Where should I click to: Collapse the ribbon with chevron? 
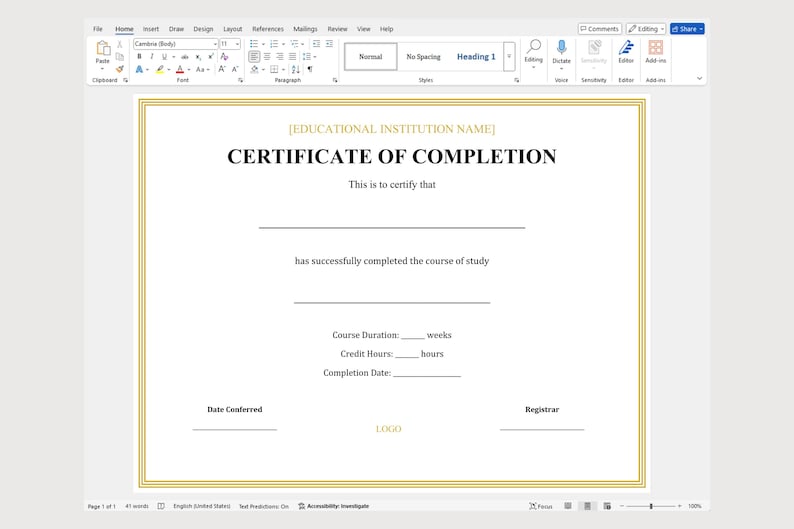pos(699,78)
